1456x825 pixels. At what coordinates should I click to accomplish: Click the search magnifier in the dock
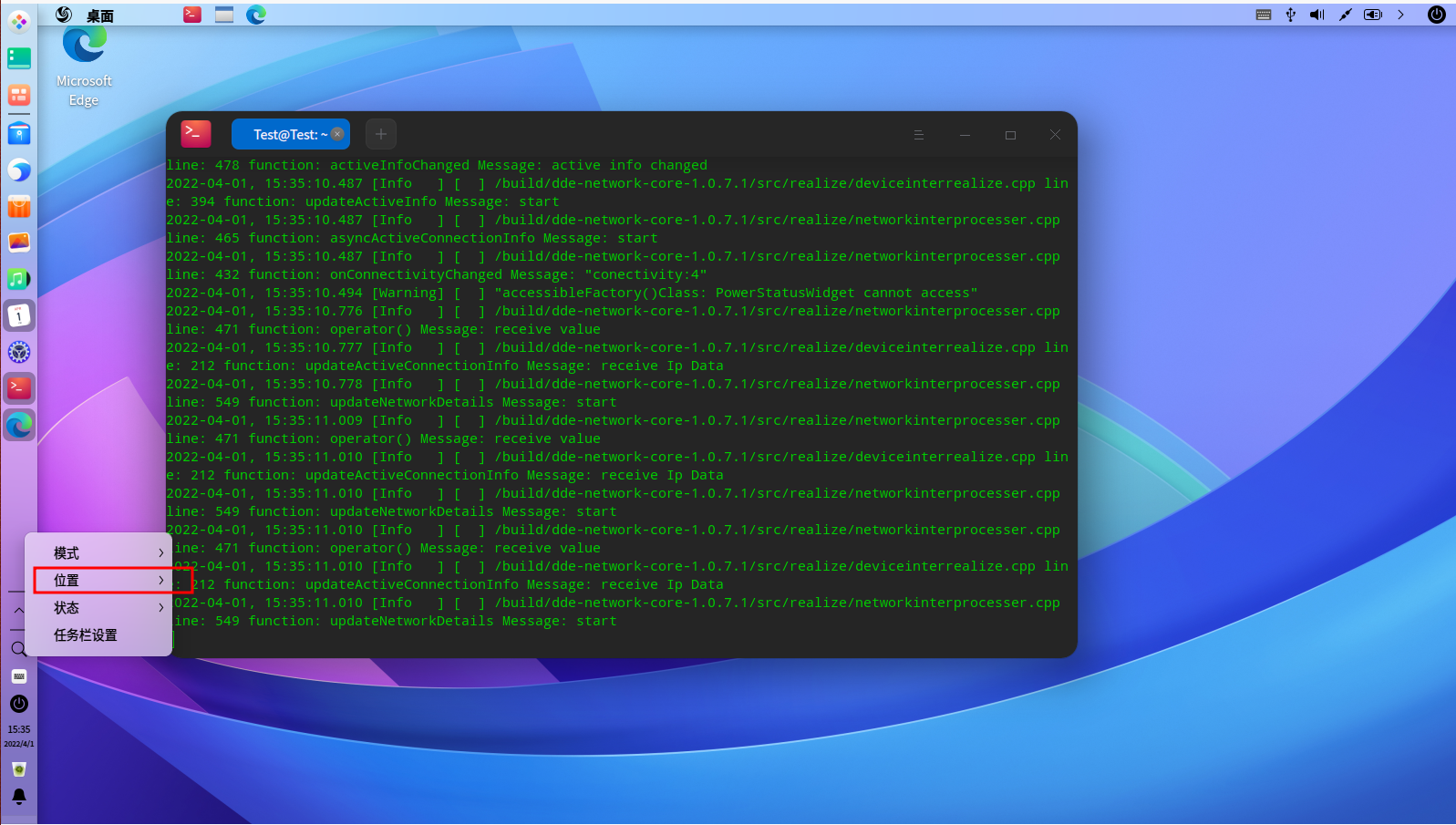[x=19, y=649]
